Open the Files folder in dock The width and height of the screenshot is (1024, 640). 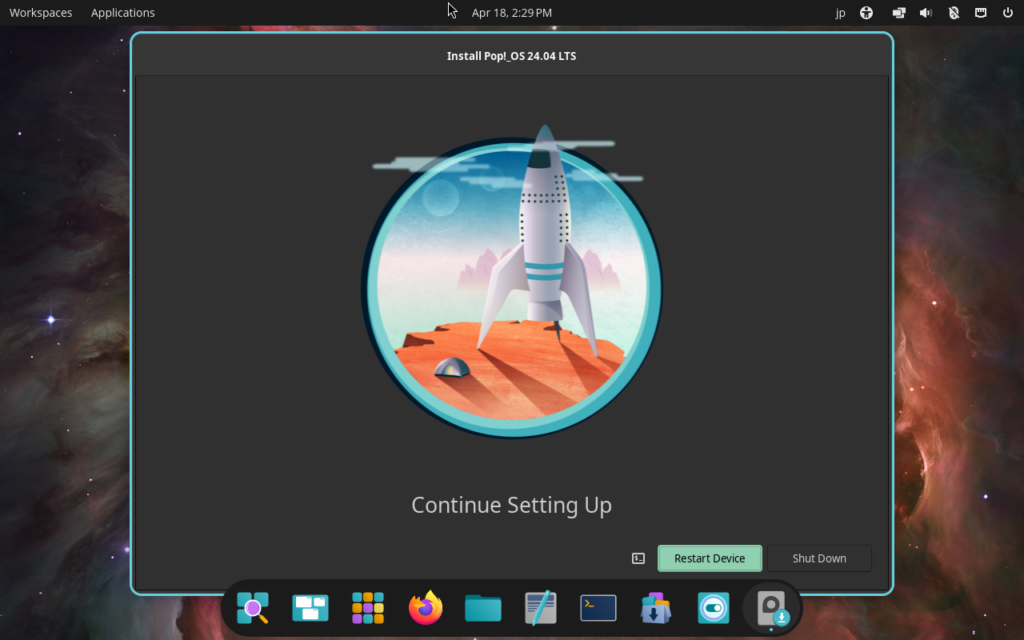[483, 607]
